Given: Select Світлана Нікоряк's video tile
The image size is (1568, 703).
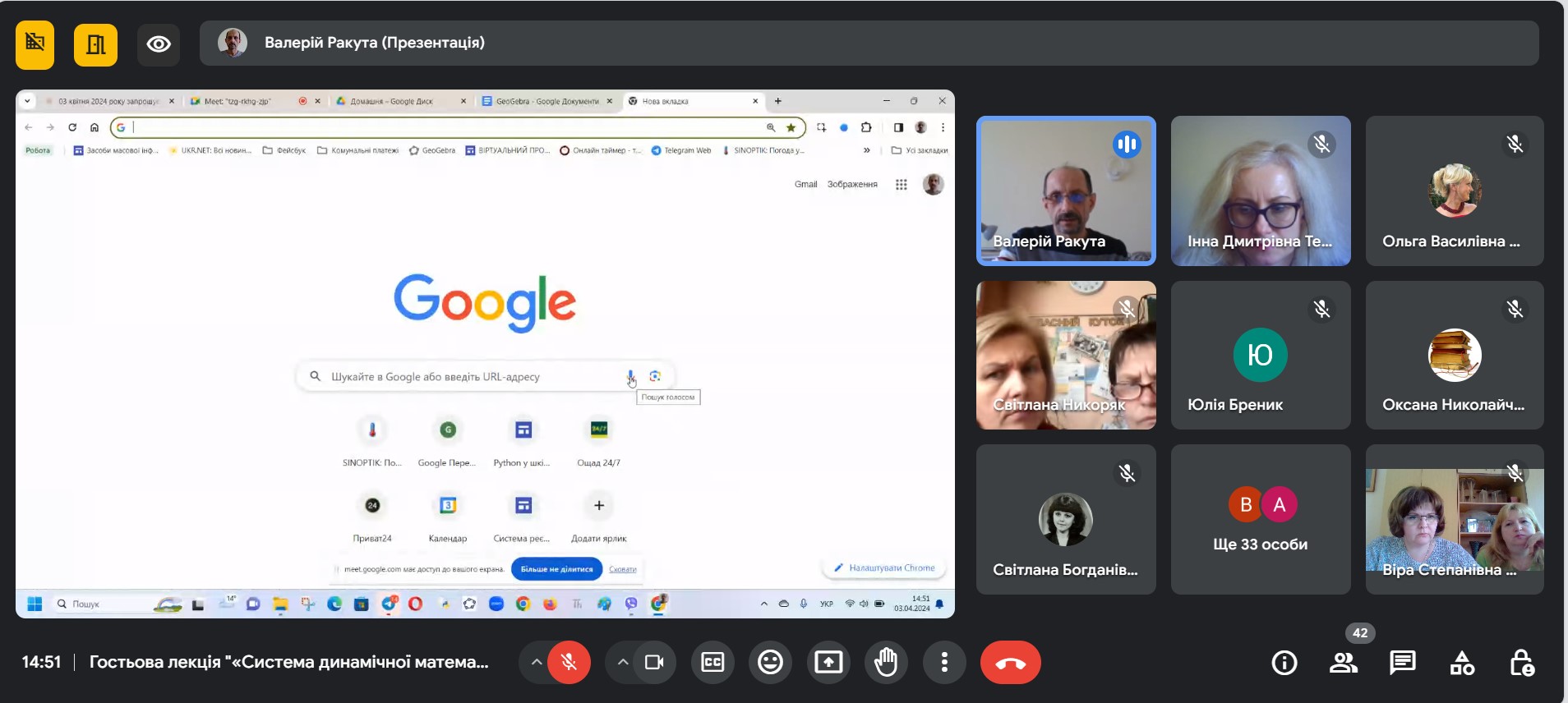Looking at the screenshot, I should [x=1066, y=355].
